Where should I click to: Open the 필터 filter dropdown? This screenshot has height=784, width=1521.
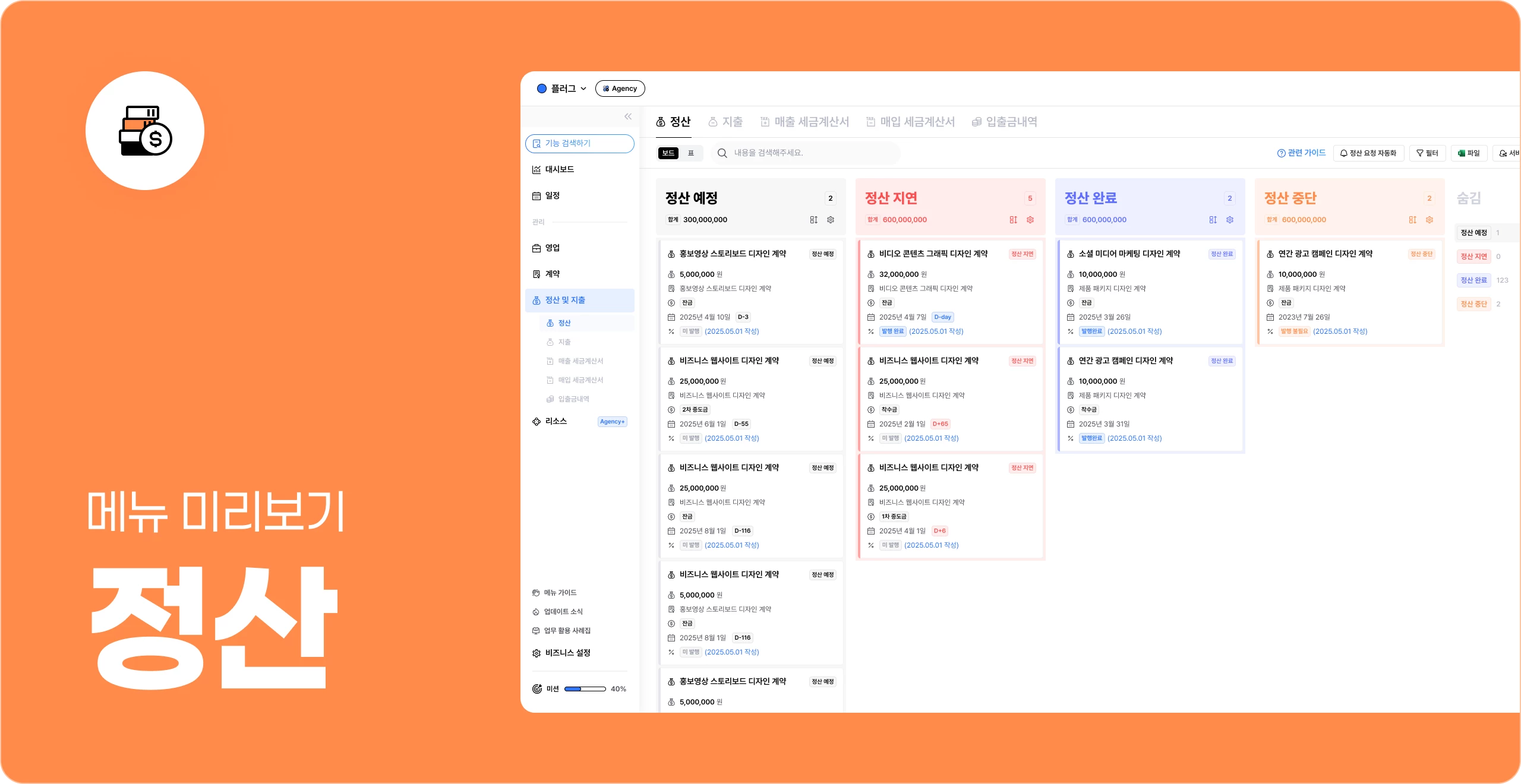point(1427,153)
